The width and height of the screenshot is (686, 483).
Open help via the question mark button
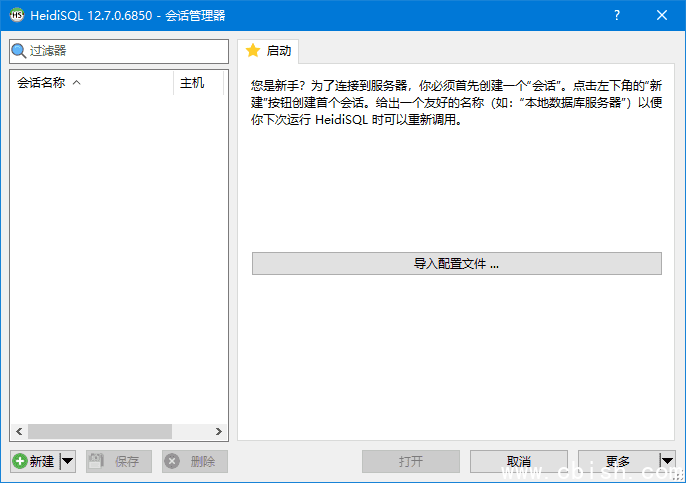(x=616, y=15)
